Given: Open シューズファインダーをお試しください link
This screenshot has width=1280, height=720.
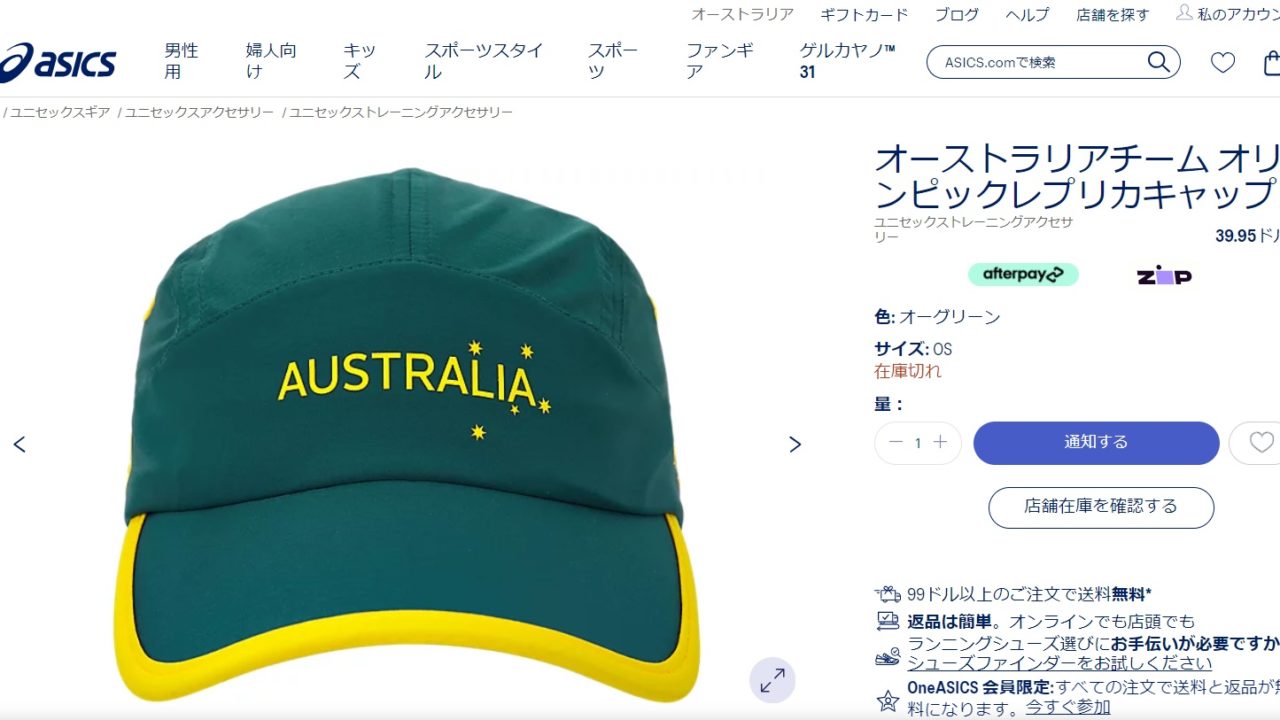Looking at the screenshot, I should [x=1059, y=663].
